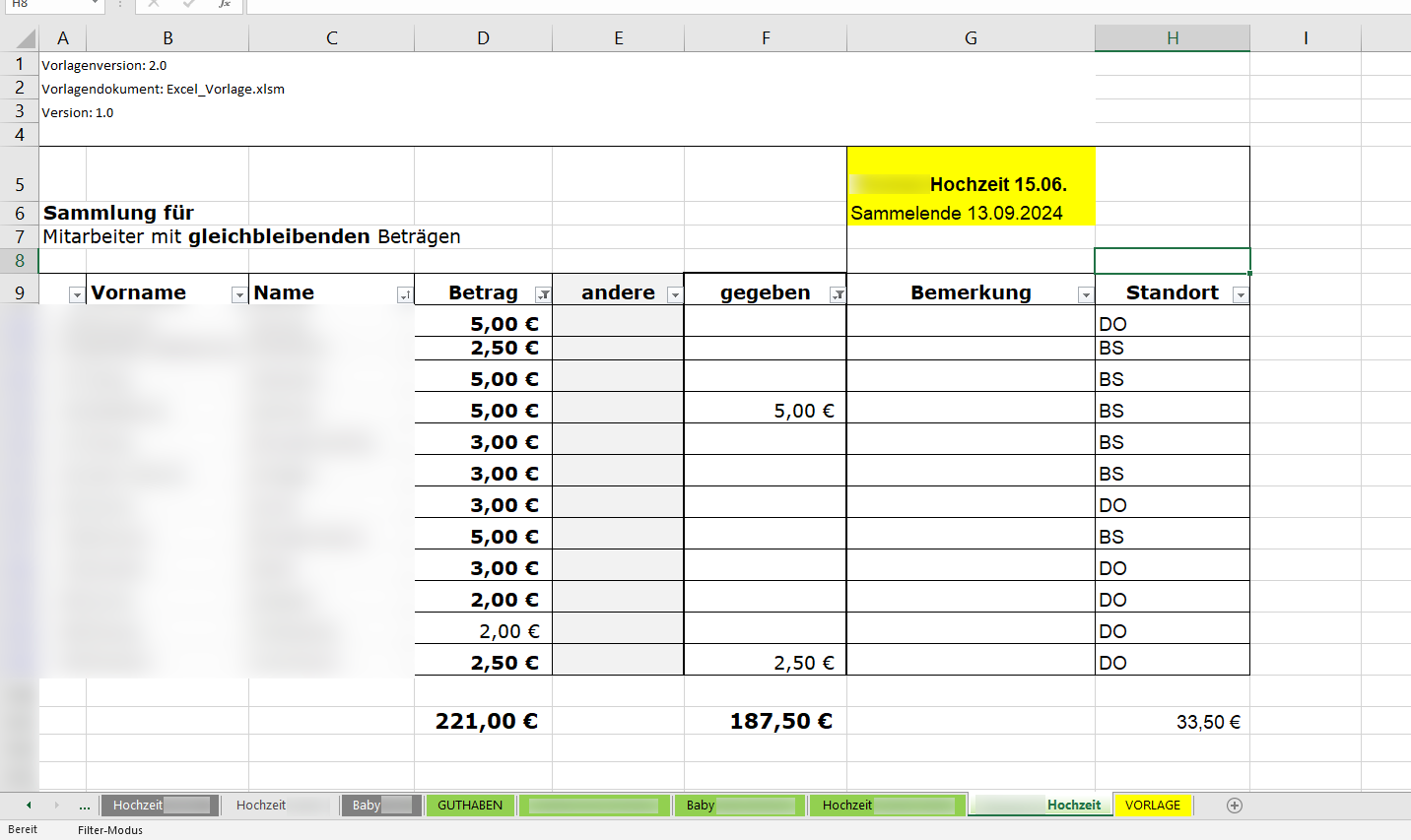Image resolution: width=1411 pixels, height=840 pixels.
Task: Open the Bemerkung column filter dropdown
Action: tap(1085, 293)
